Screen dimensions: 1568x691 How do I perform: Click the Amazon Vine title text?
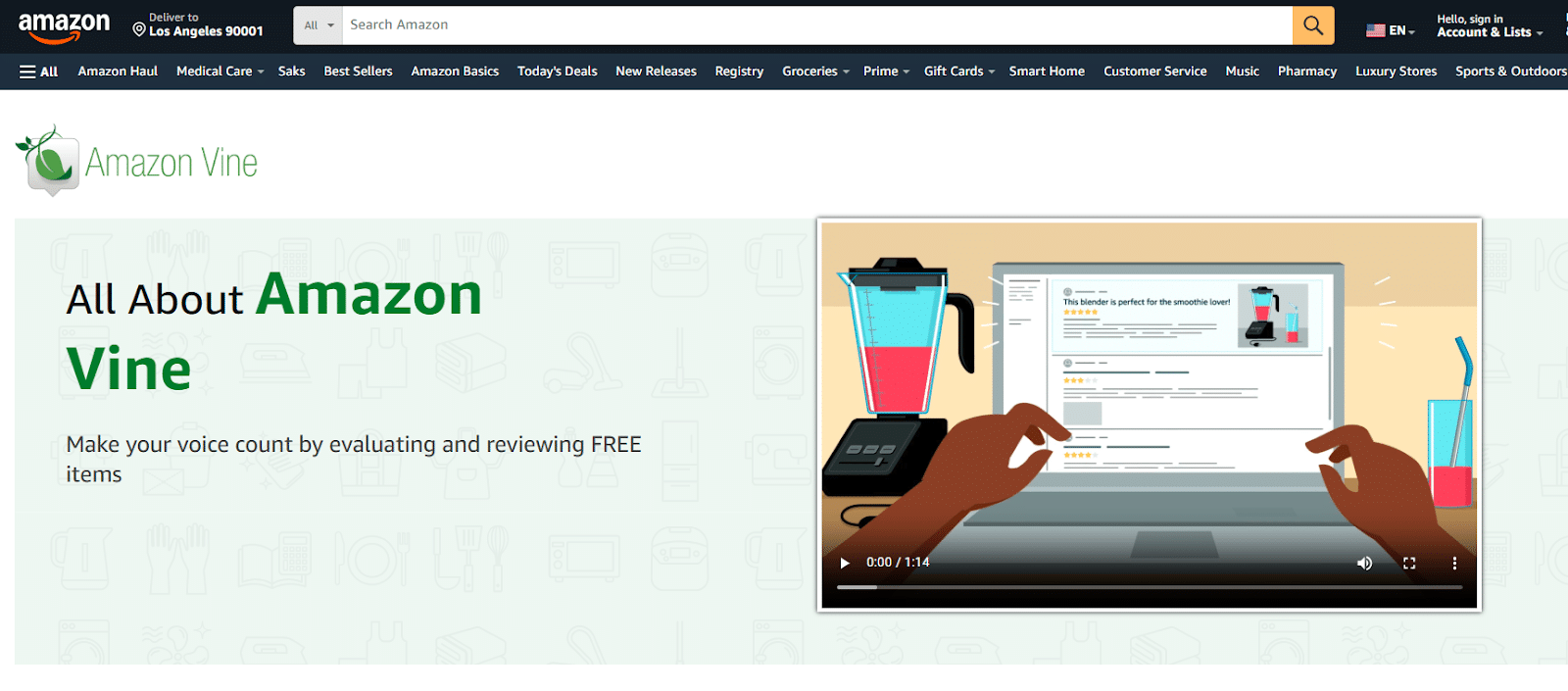point(171,163)
